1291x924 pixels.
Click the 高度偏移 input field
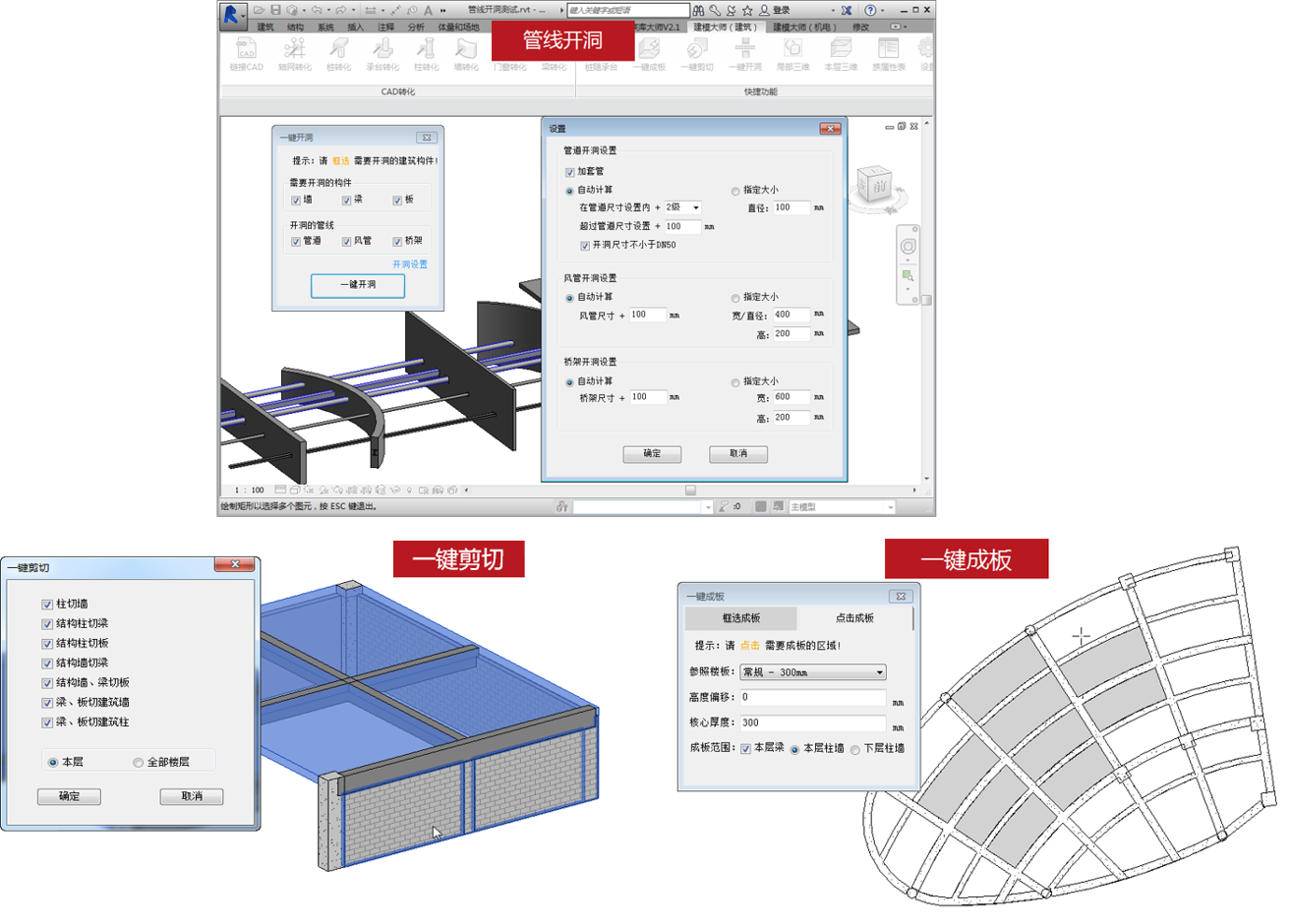(813, 697)
